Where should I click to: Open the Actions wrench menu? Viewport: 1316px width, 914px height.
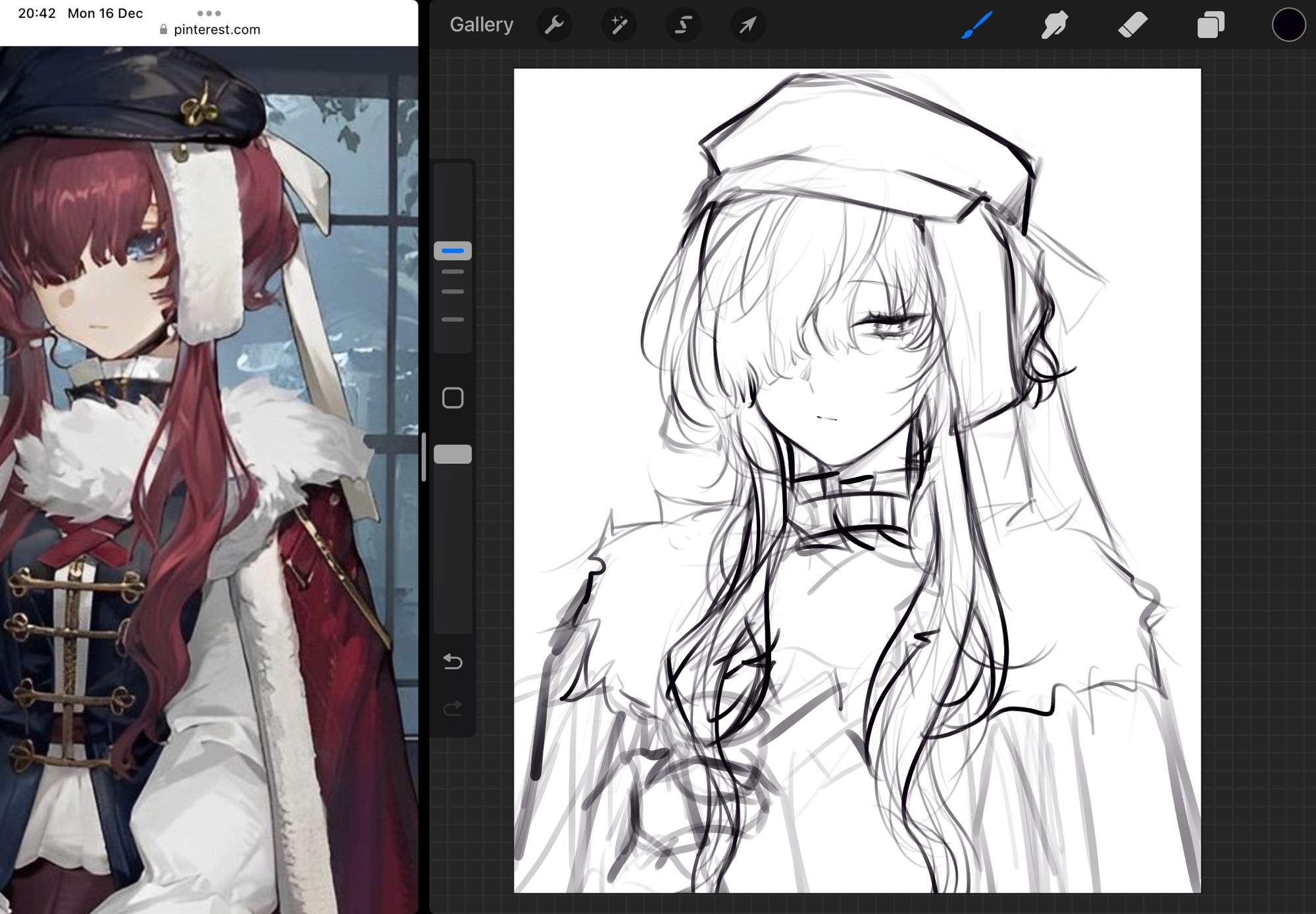[x=554, y=25]
